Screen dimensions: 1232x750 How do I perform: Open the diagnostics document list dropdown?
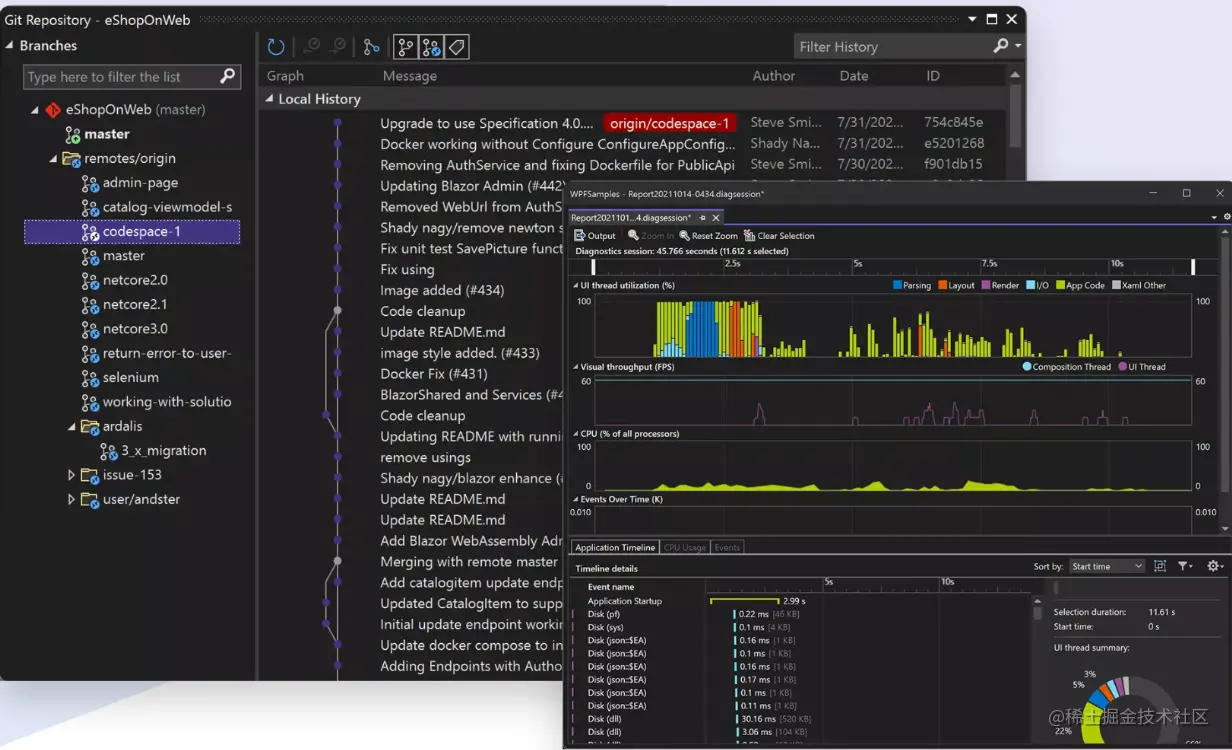(1215, 217)
